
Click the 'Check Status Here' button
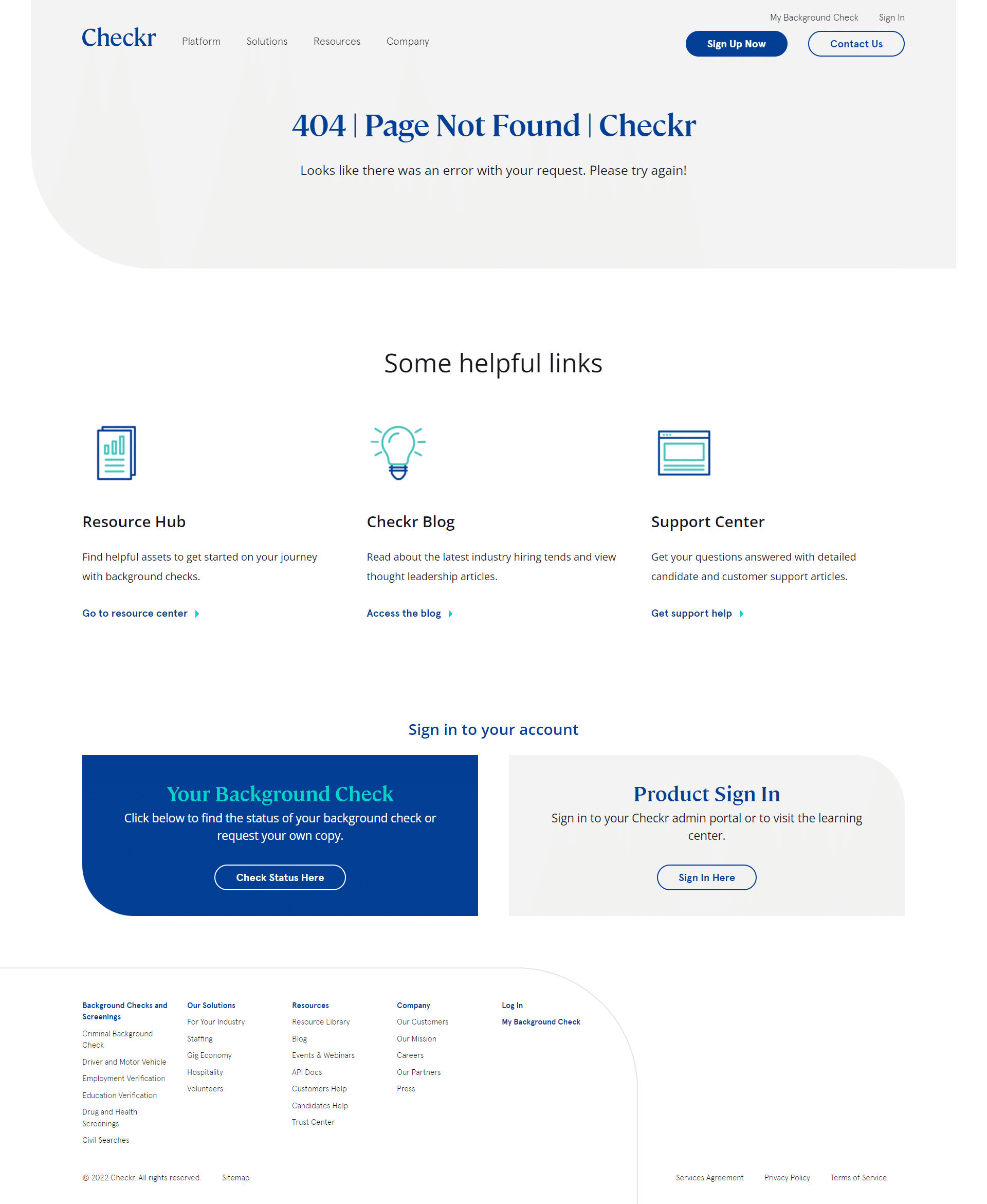[279, 877]
